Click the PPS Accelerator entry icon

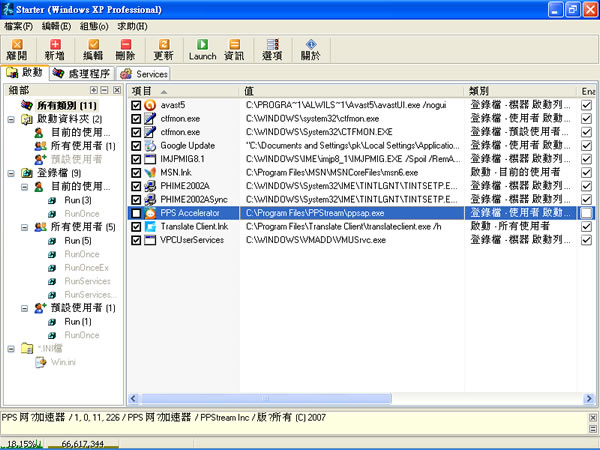(x=150, y=213)
